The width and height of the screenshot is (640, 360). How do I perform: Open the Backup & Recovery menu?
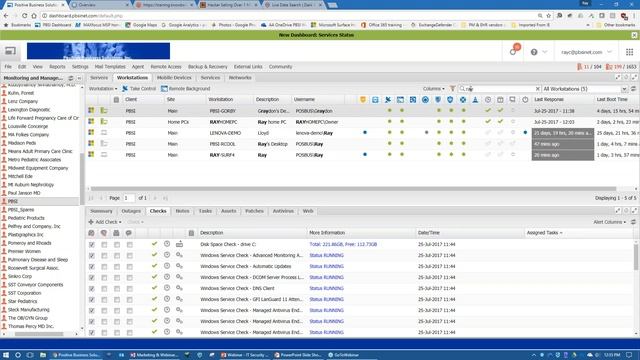207,67
